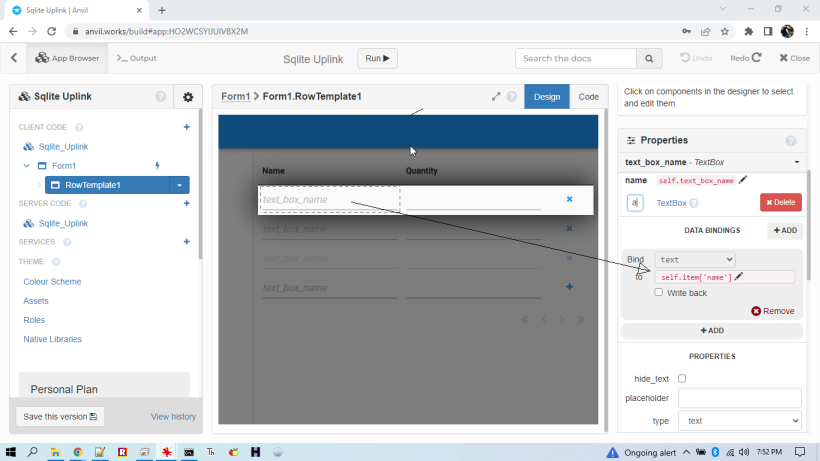The height and width of the screenshot is (461, 820).
Task: Click the Properties panel help icon
Action: pyautogui.click(x=791, y=141)
